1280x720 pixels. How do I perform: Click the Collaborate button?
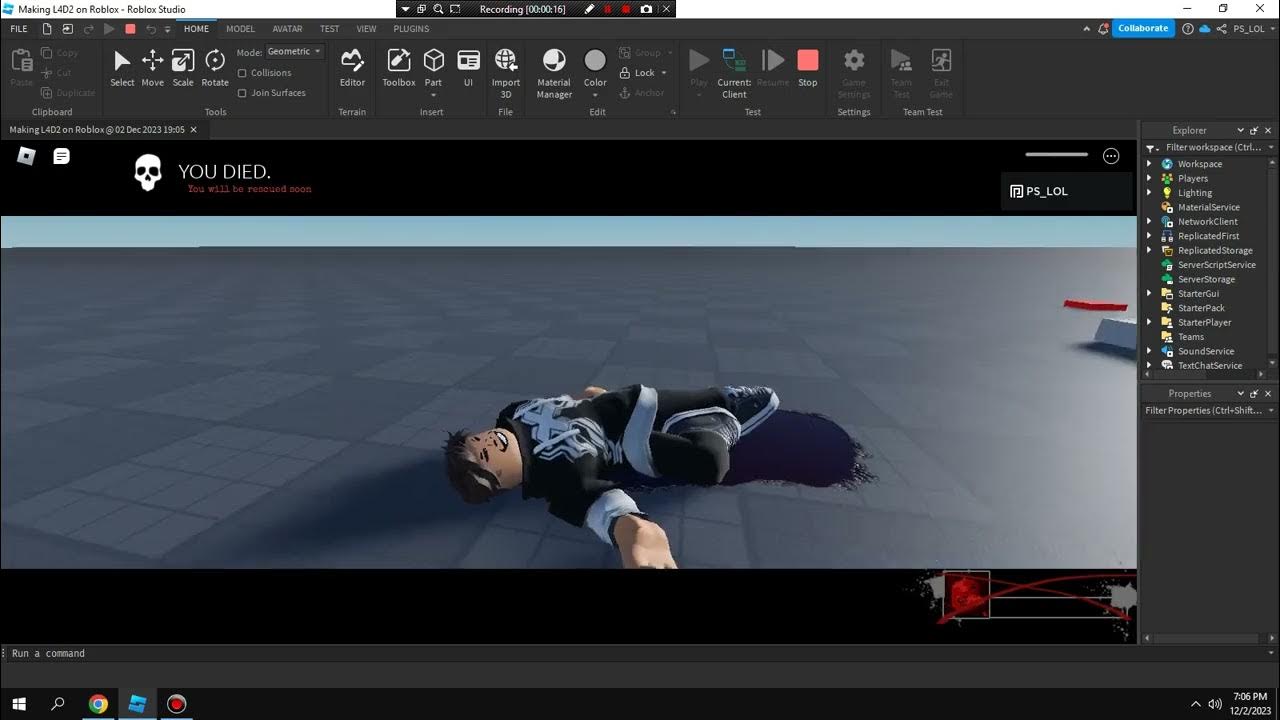pos(1143,29)
